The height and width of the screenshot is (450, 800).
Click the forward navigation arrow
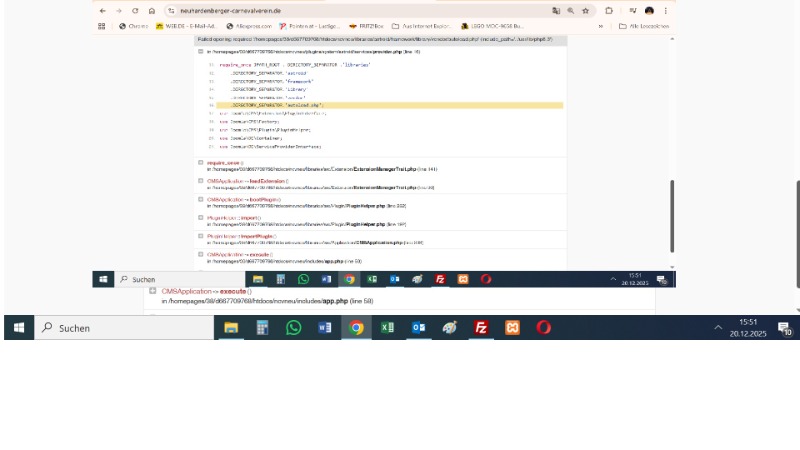pyautogui.click(x=119, y=10)
